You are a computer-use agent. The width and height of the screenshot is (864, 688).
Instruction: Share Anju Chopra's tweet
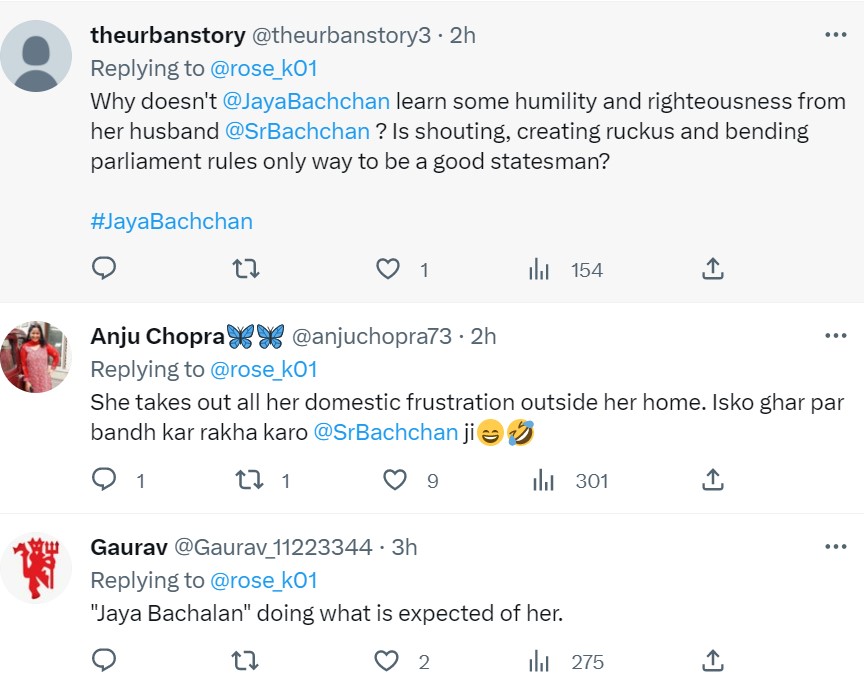712,480
